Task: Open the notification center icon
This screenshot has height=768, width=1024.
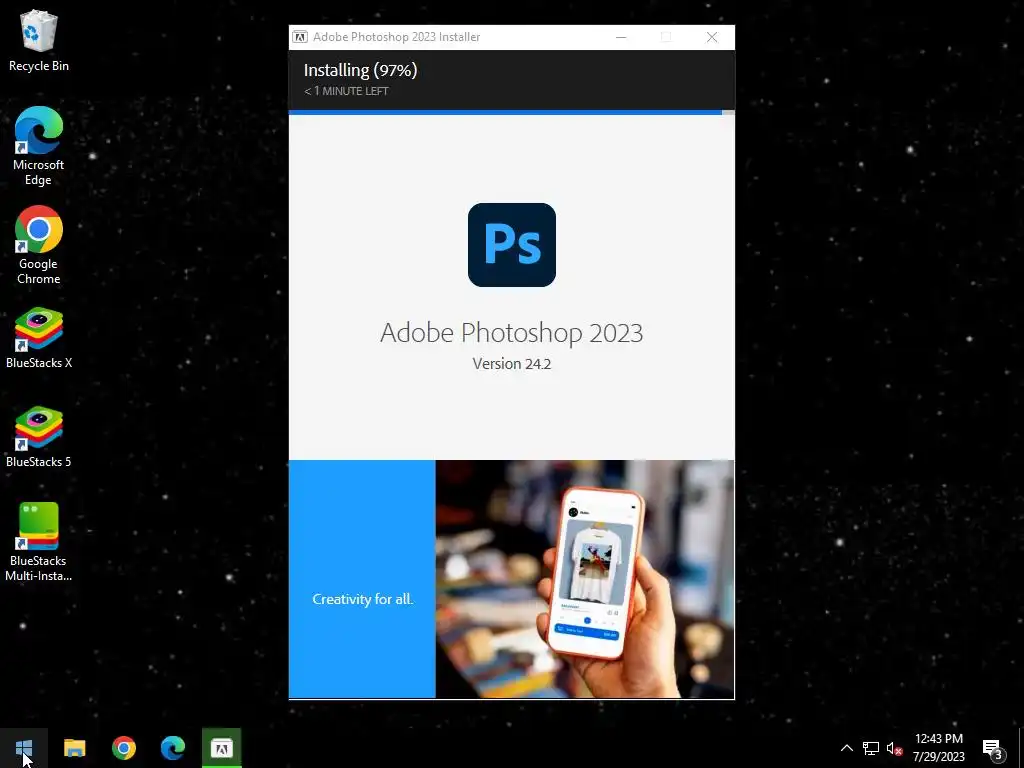Action: pyautogui.click(x=993, y=749)
